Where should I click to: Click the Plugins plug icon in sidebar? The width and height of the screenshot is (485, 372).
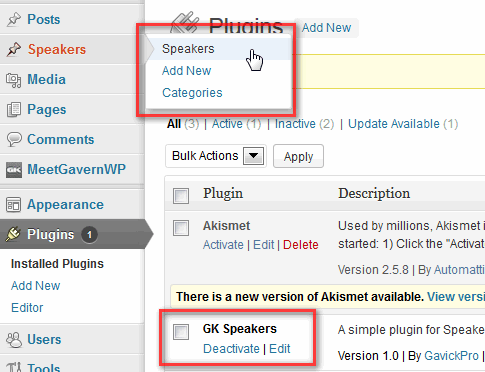(13, 234)
